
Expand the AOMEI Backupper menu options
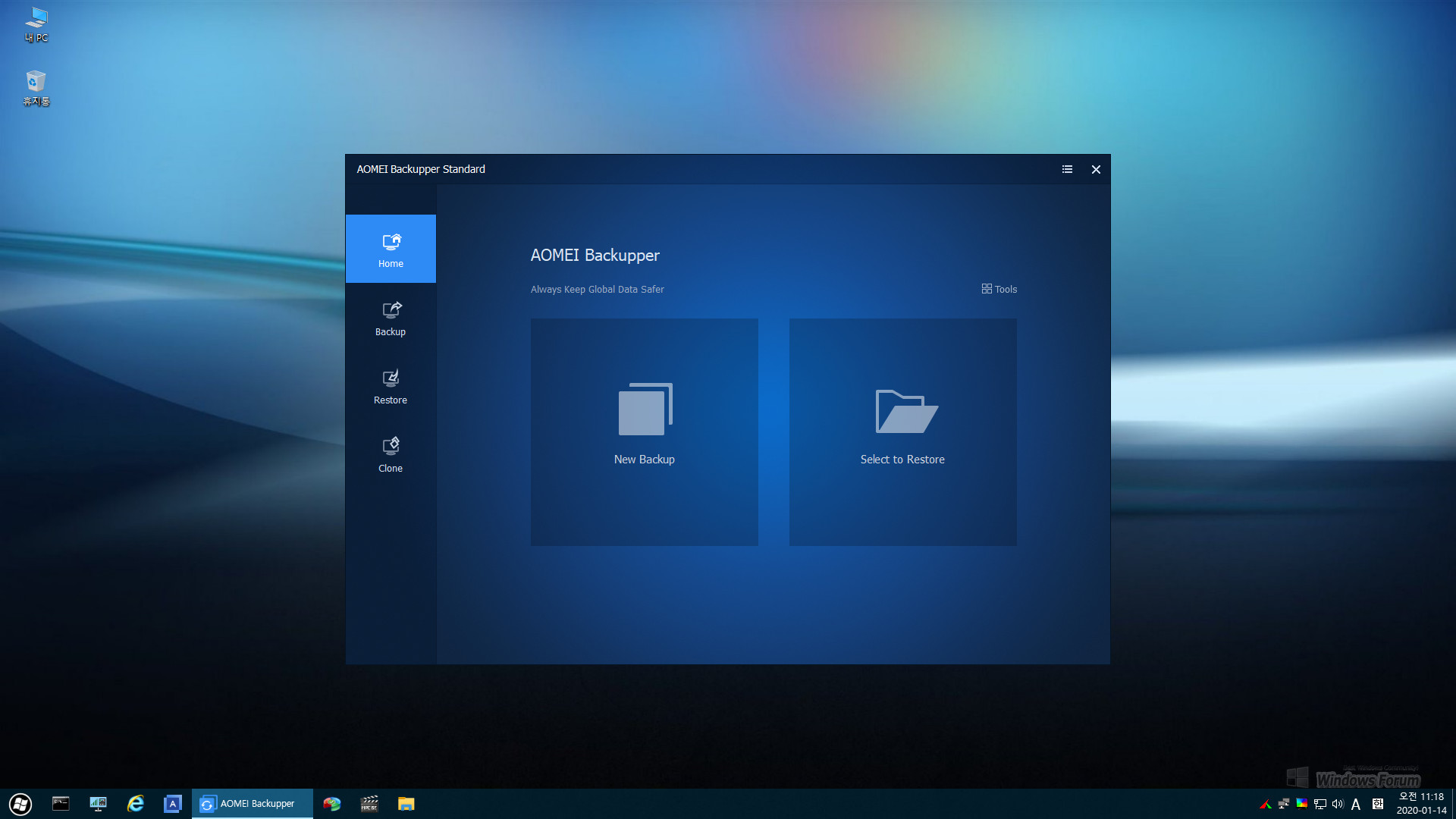click(x=1067, y=169)
